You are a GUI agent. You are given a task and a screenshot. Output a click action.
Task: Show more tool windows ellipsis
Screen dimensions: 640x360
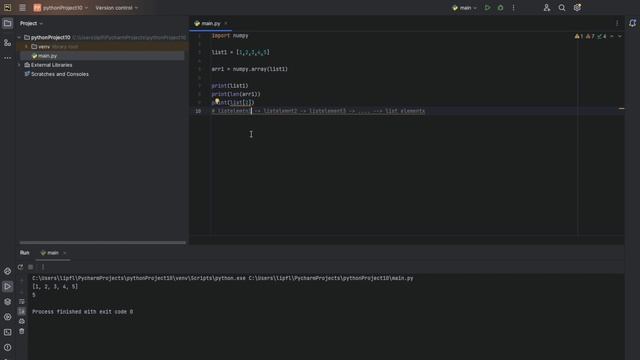[x=7, y=58]
